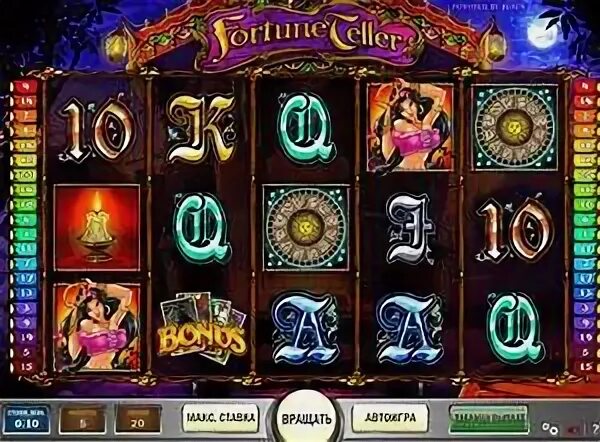
Task: Open the settings gear icon
Action: [550, 429]
